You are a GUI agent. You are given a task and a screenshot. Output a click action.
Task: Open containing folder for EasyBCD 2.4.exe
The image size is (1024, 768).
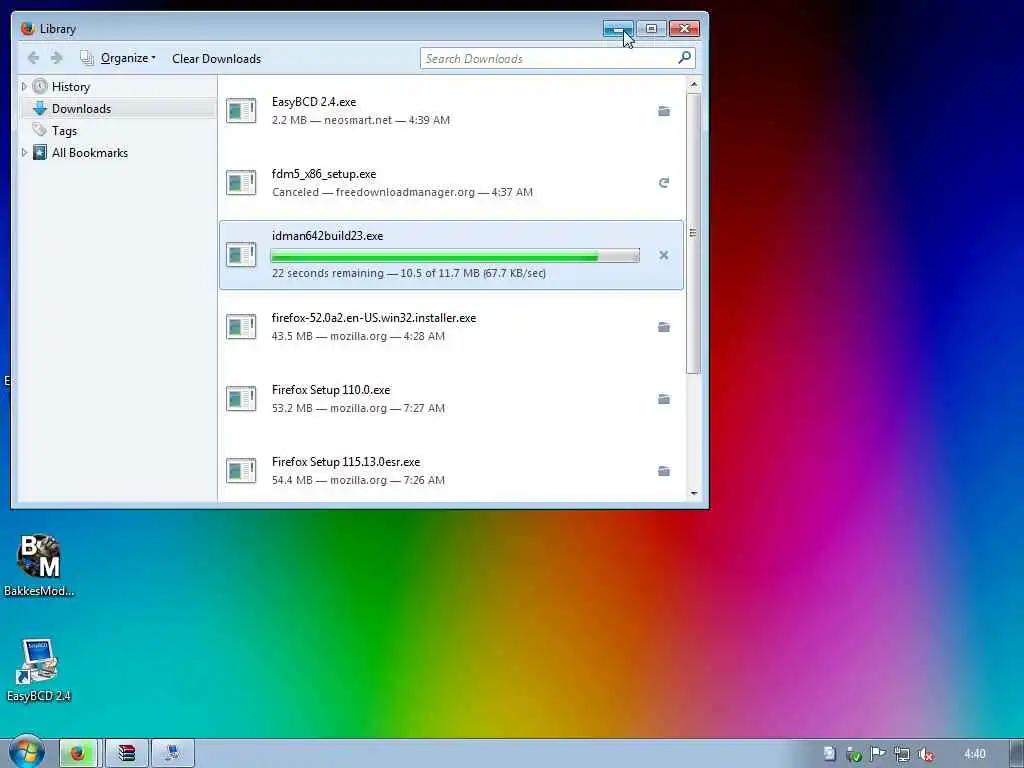[x=664, y=111]
